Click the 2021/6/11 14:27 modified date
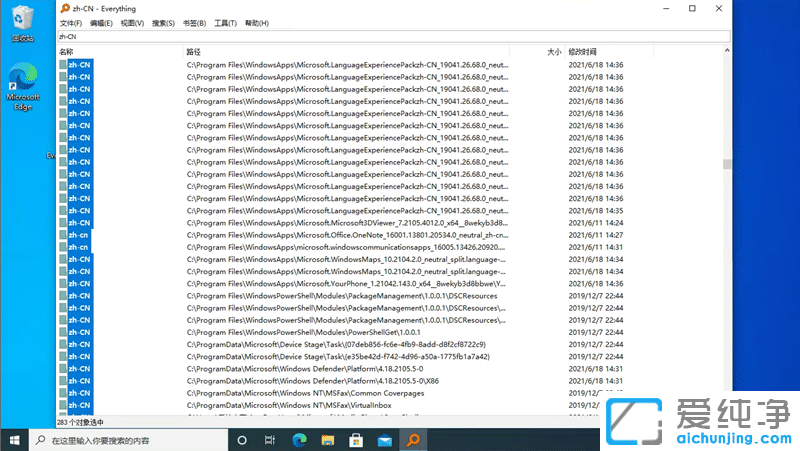Image resolution: width=800 pixels, height=451 pixels. [x=596, y=235]
